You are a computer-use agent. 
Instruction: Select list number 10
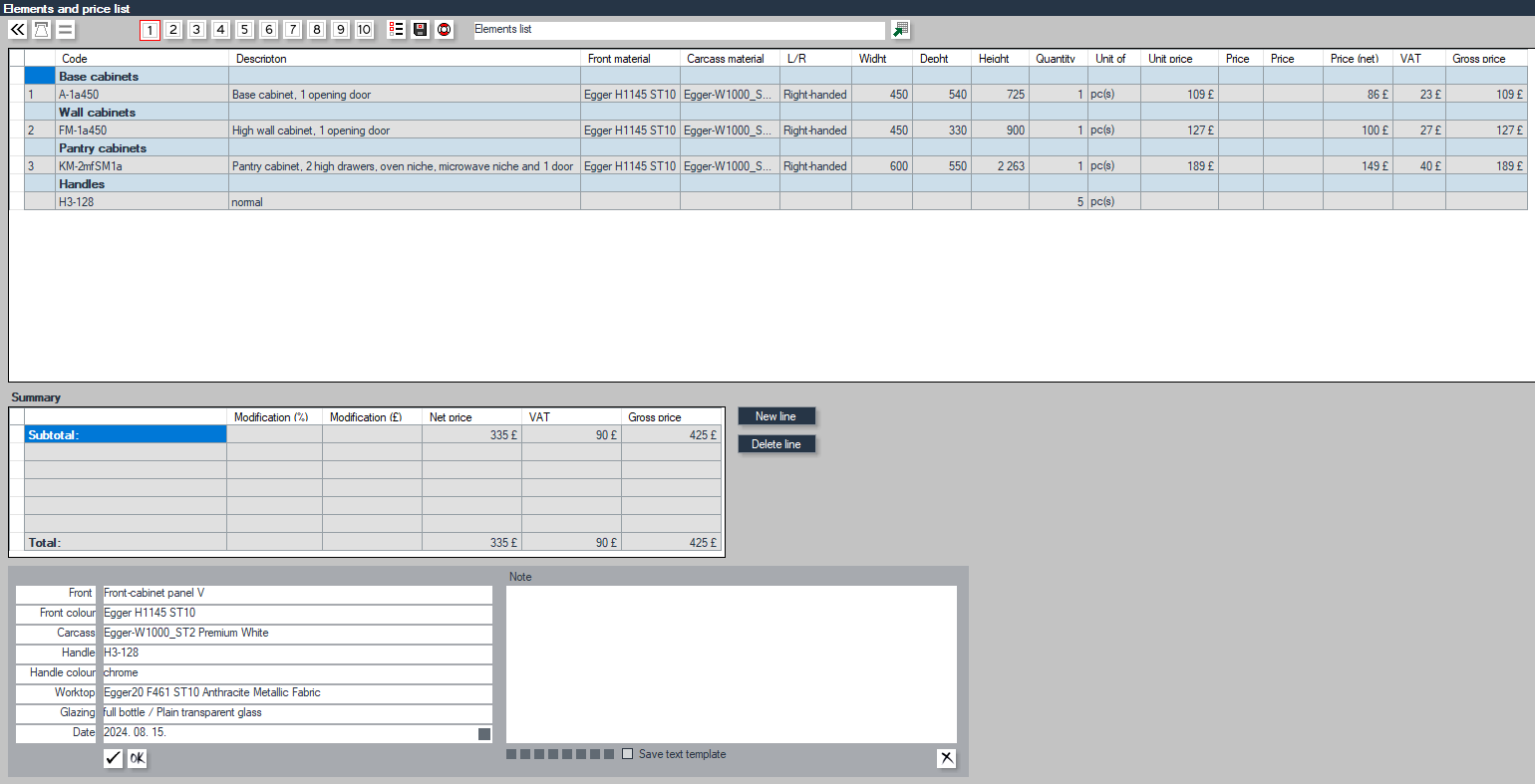click(365, 30)
